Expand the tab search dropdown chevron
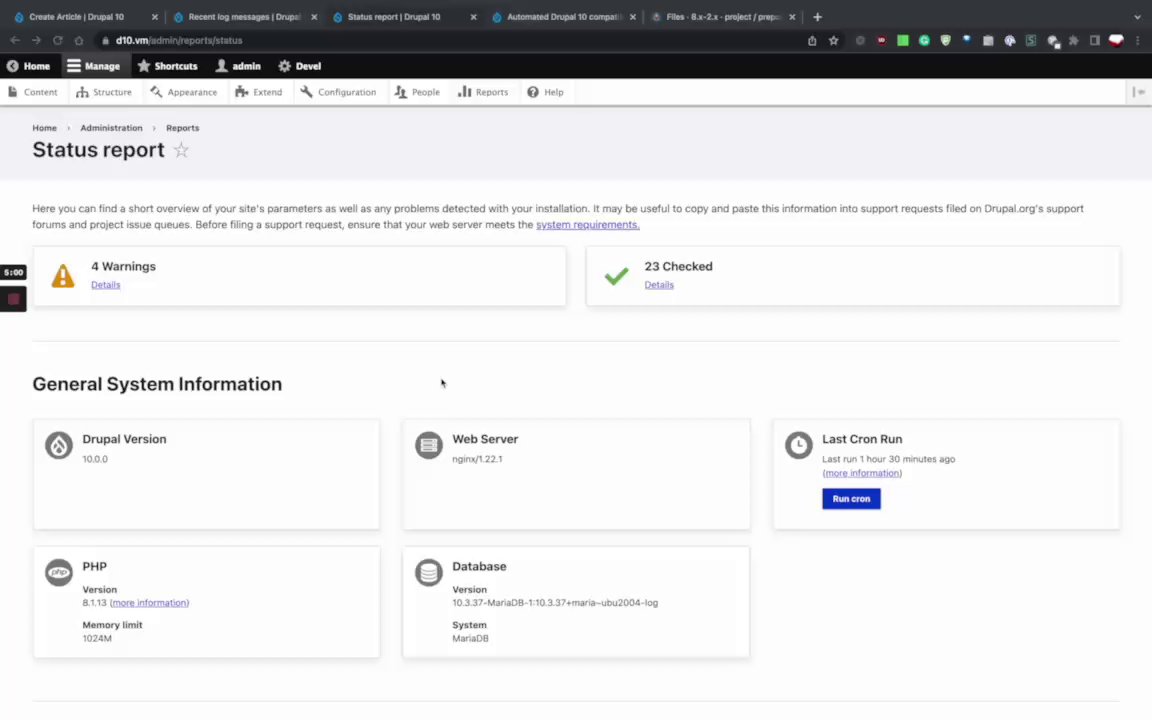Image resolution: width=1152 pixels, height=720 pixels. pos(1137,17)
